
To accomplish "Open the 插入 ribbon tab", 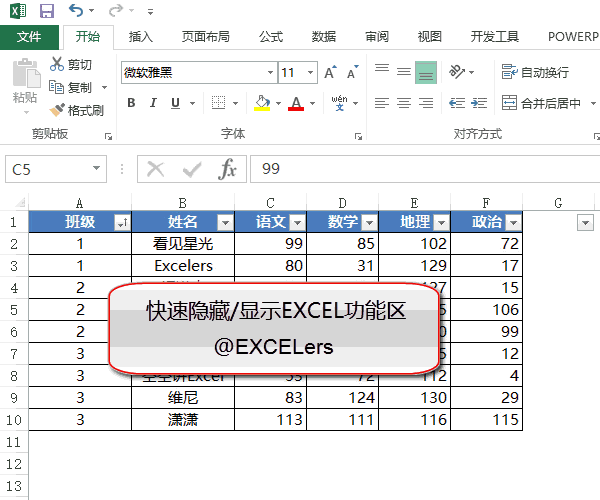I will (x=141, y=36).
